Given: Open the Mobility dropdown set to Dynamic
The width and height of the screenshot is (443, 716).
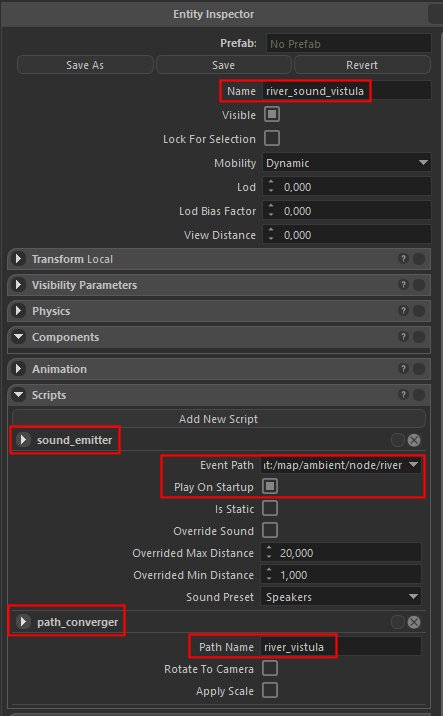Looking at the screenshot, I should [347, 163].
